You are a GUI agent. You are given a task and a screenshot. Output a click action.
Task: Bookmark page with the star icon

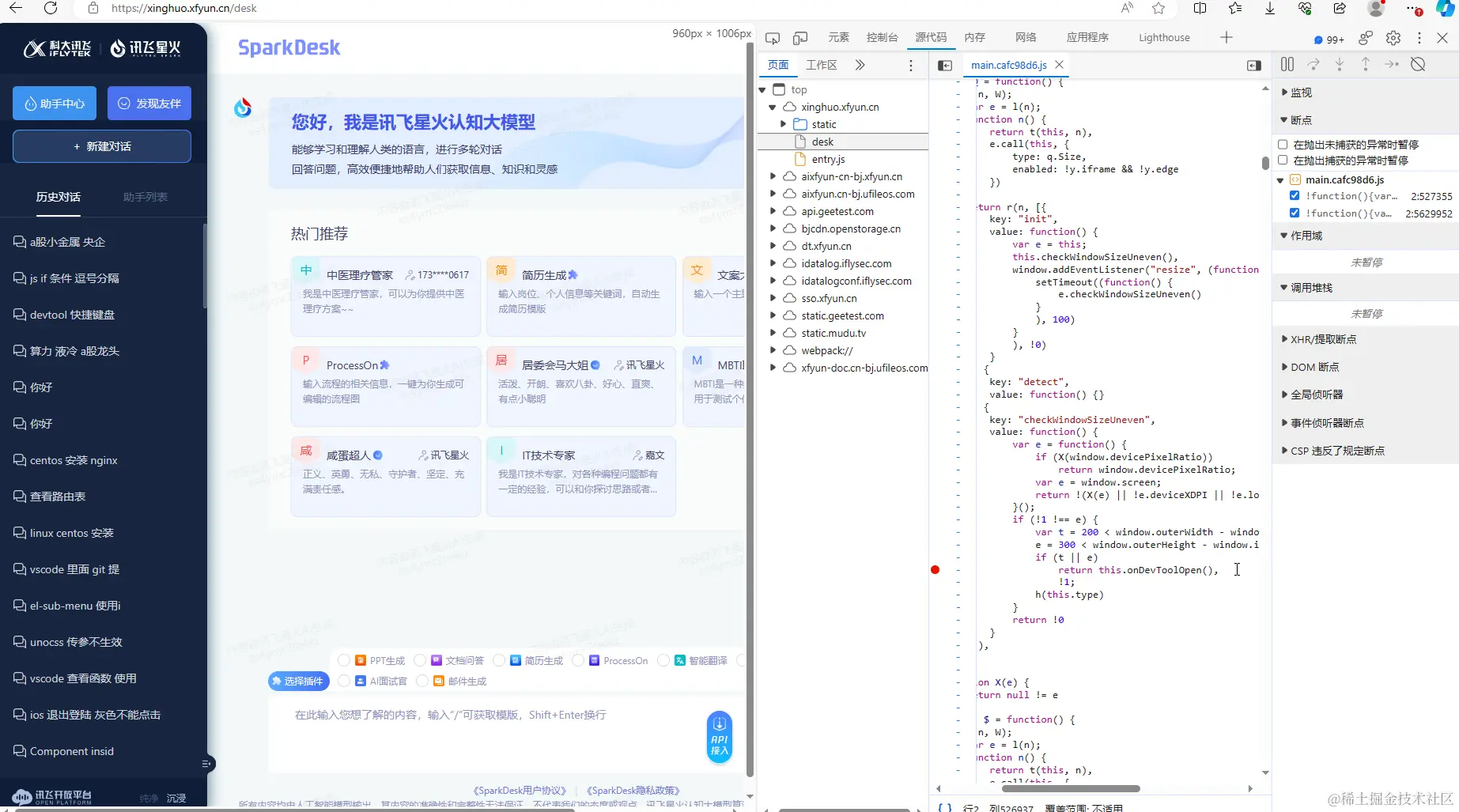point(1159,8)
